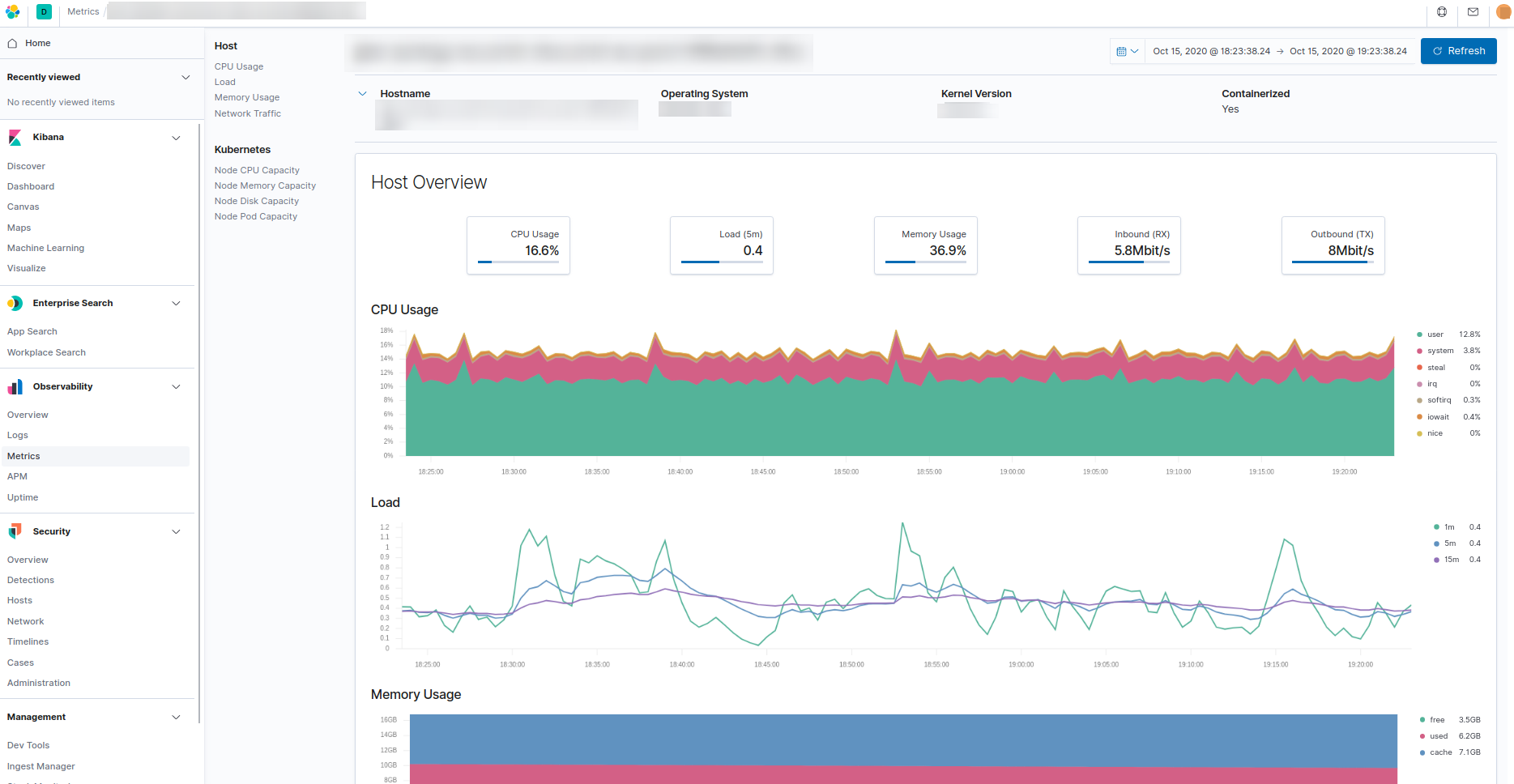Screen dimensions: 1514x784
Task: Collapse the Management nav group
Action: point(176,717)
